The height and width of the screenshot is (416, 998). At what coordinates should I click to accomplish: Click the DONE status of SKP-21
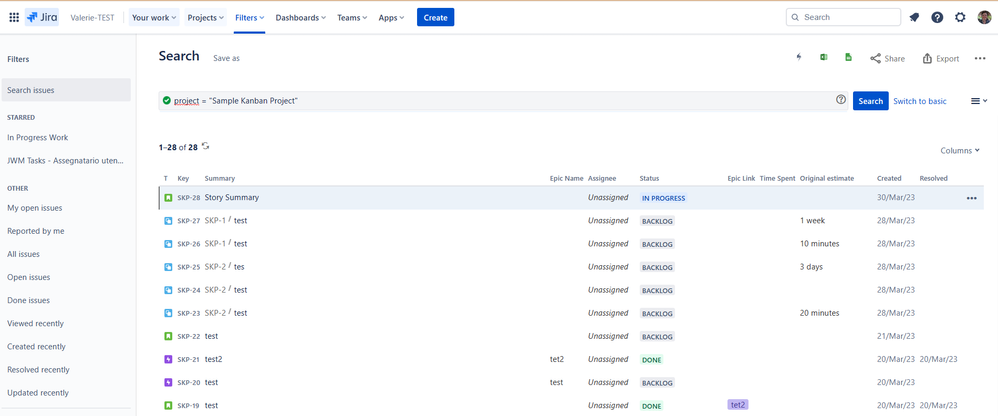tap(652, 360)
